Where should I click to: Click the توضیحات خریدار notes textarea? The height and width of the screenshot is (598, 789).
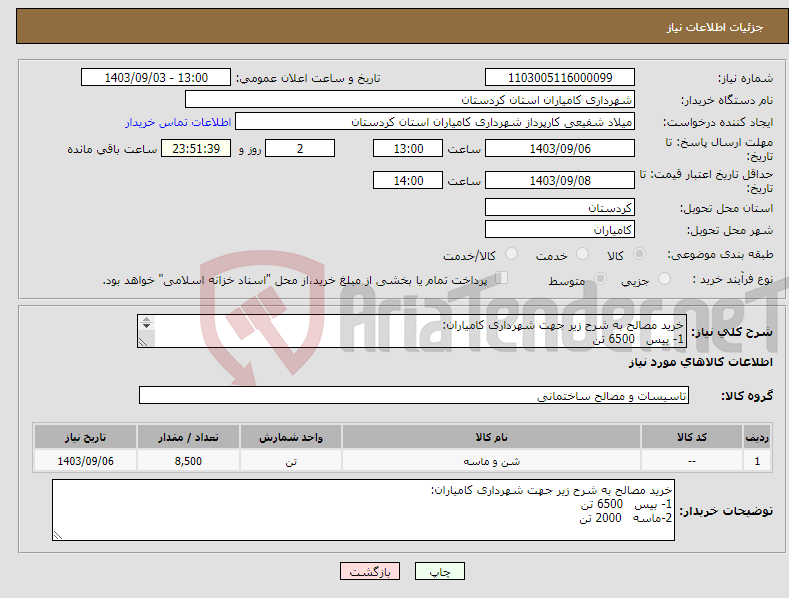point(363,510)
